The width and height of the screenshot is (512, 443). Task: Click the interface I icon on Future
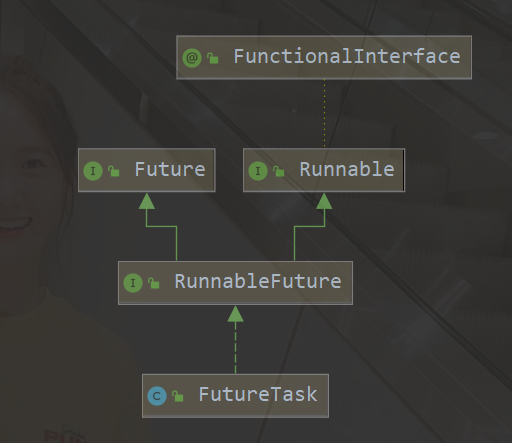[93, 171]
